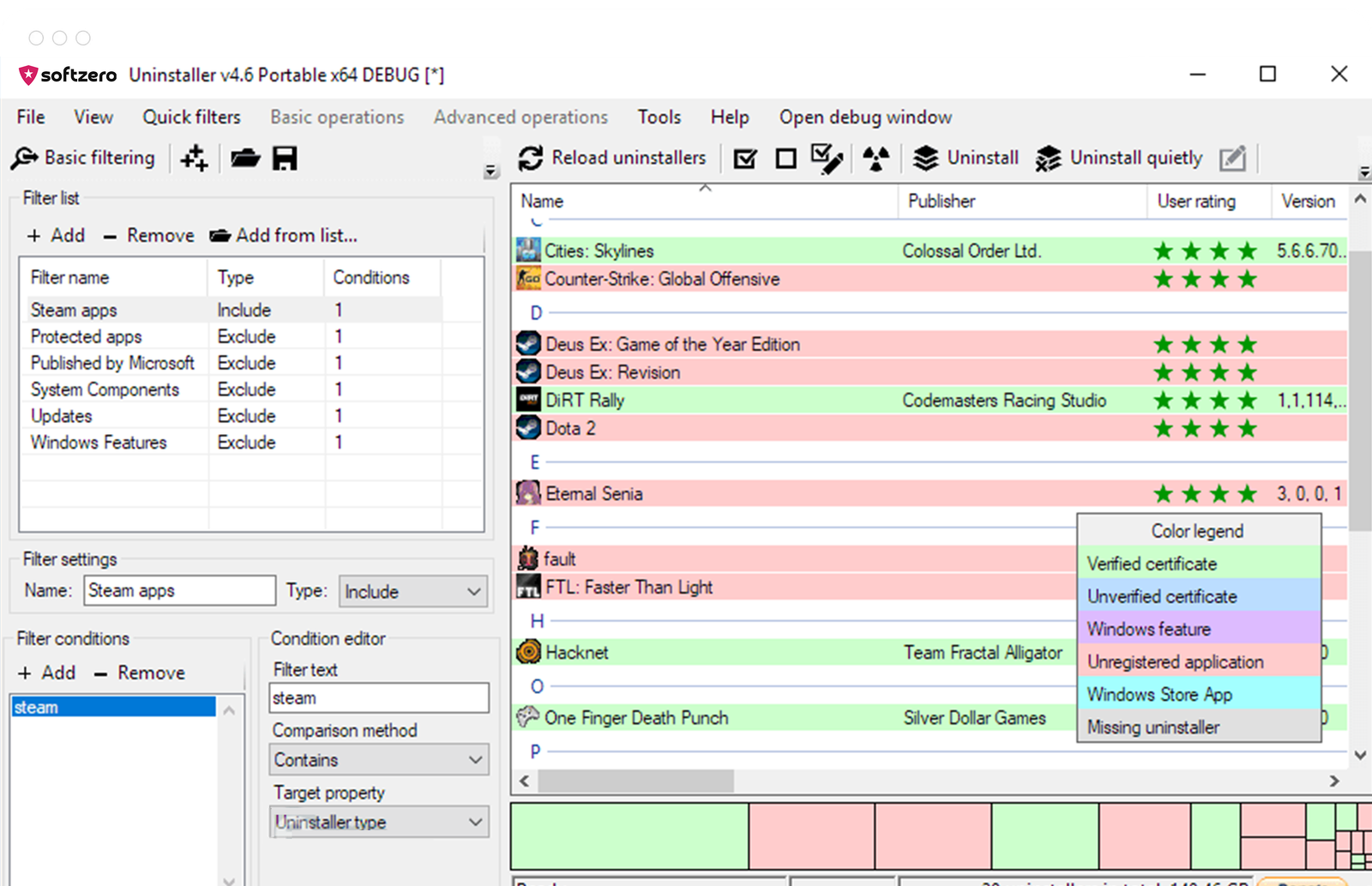
Task: Select the Protected apps filter row
Action: 231,336
